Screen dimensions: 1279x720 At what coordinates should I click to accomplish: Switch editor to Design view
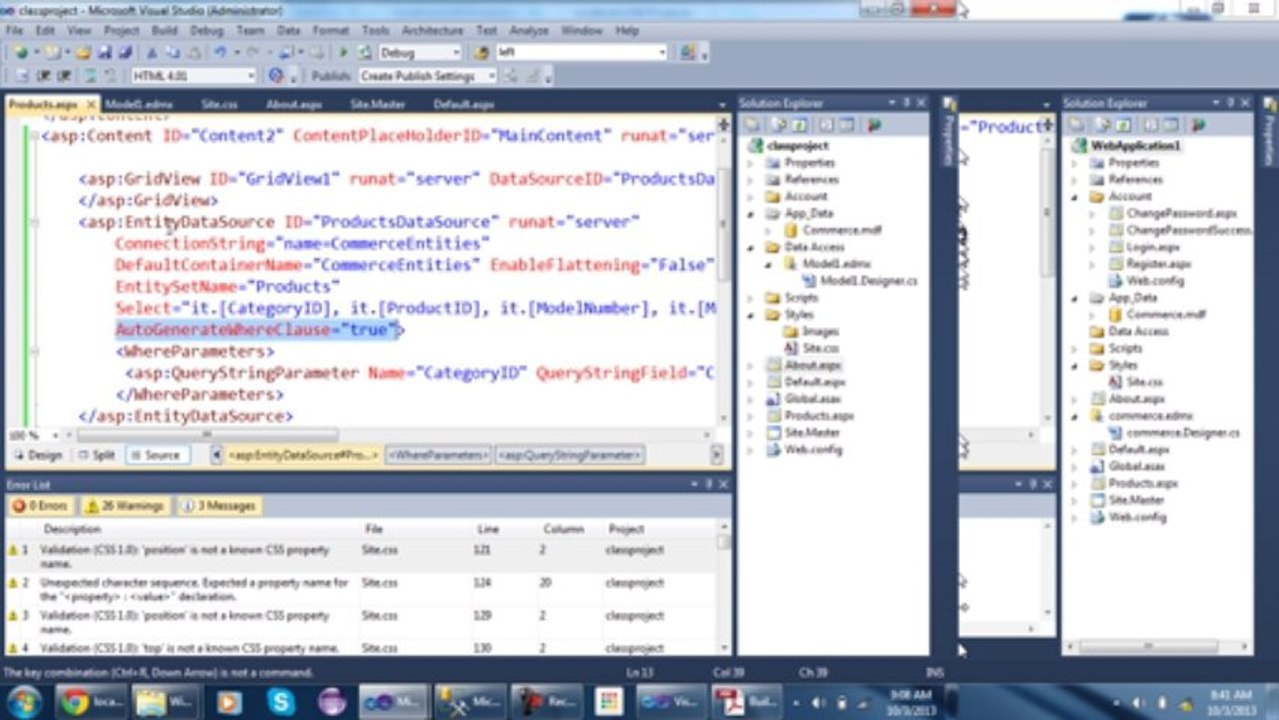[x=37, y=455]
